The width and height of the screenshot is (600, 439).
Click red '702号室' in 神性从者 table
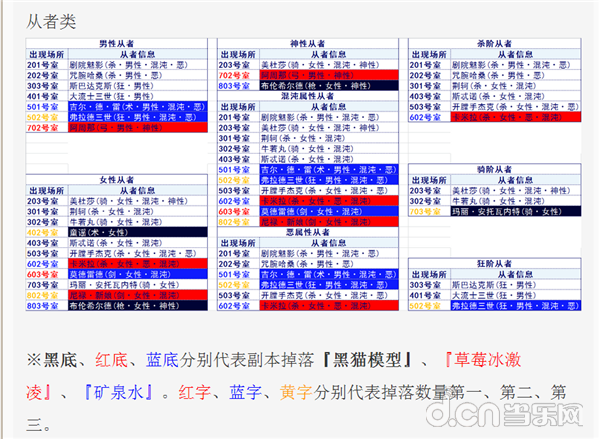tap(234, 75)
